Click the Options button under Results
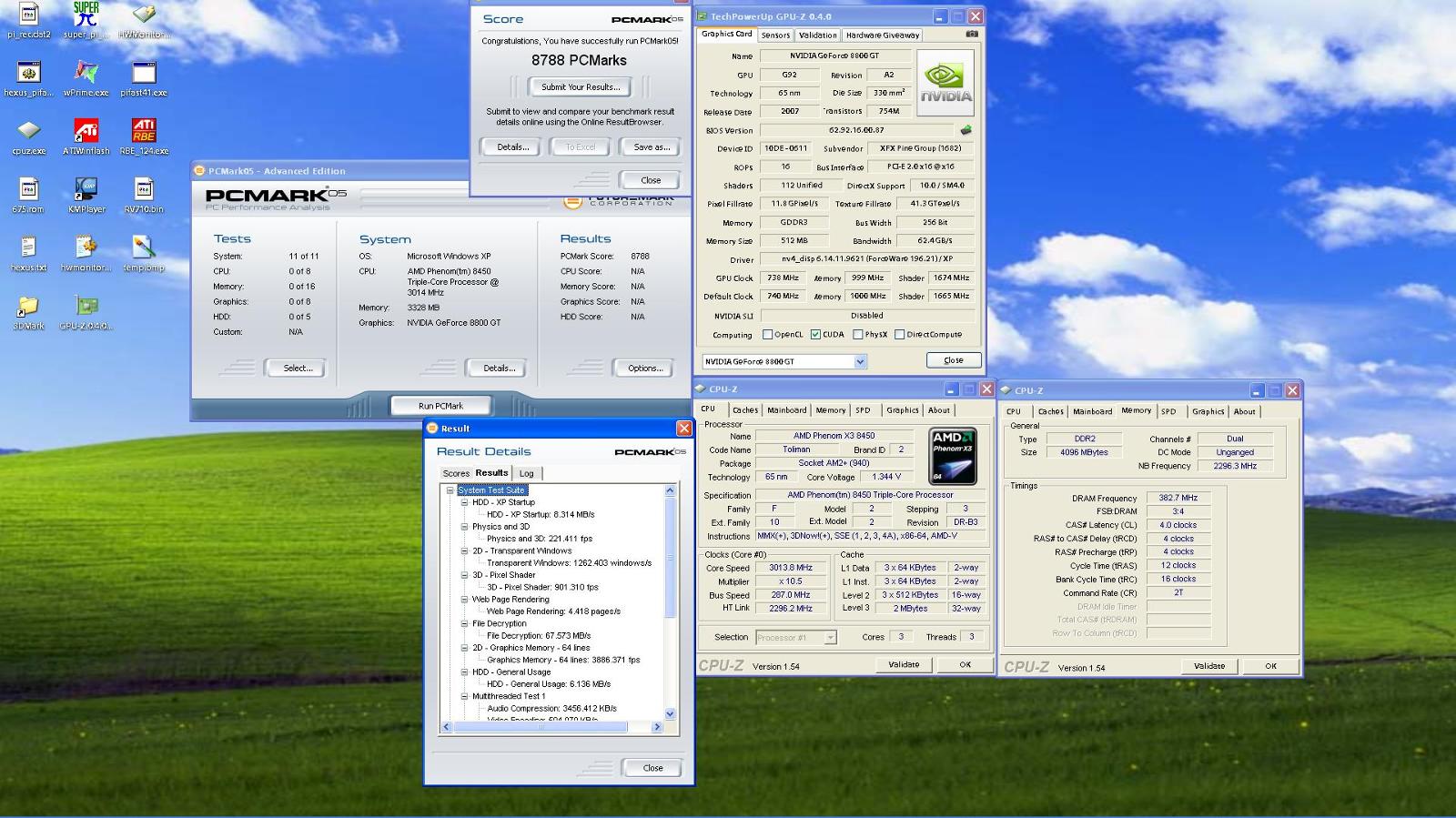 (x=645, y=368)
